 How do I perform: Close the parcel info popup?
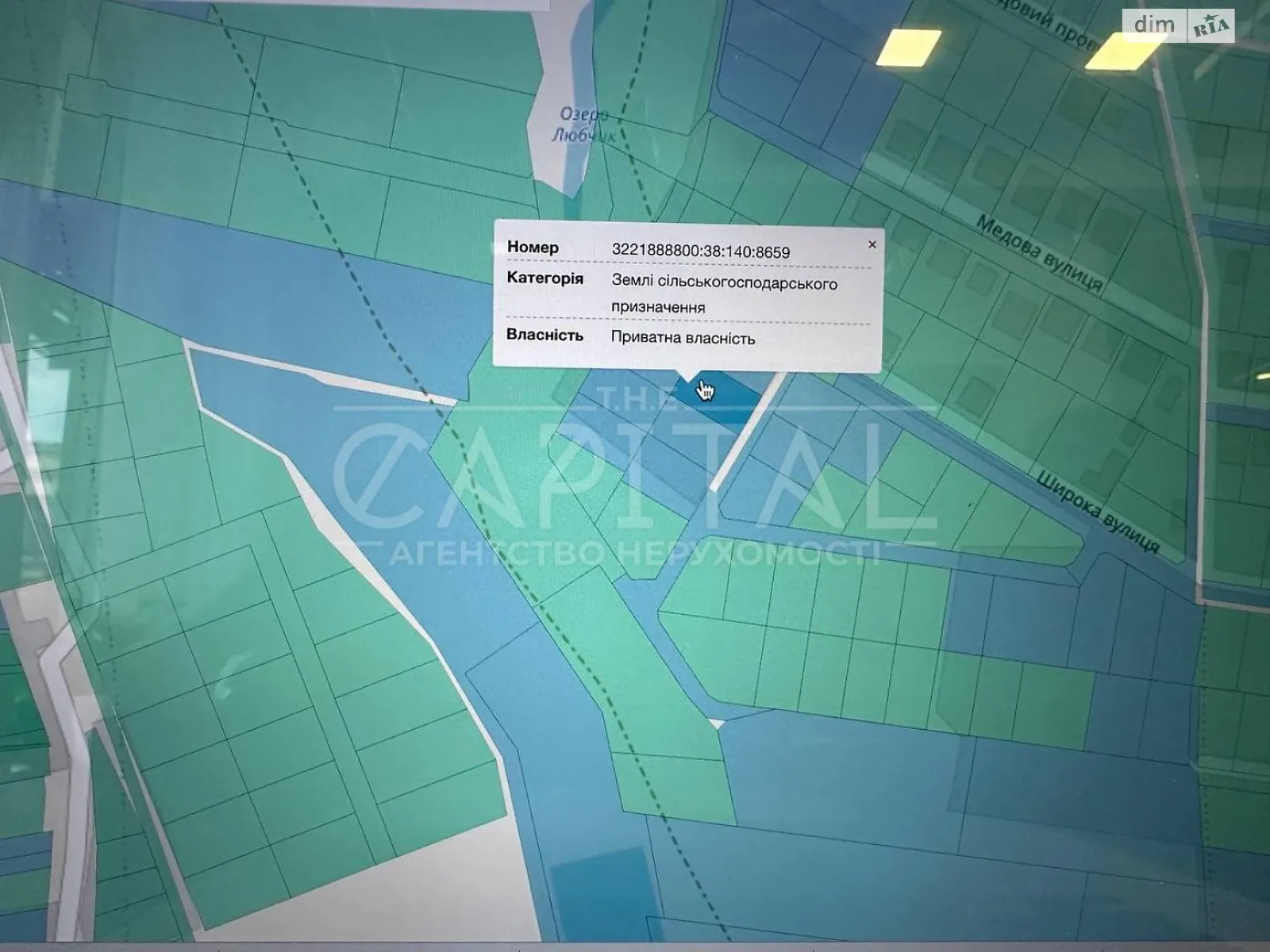pos(872,244)
